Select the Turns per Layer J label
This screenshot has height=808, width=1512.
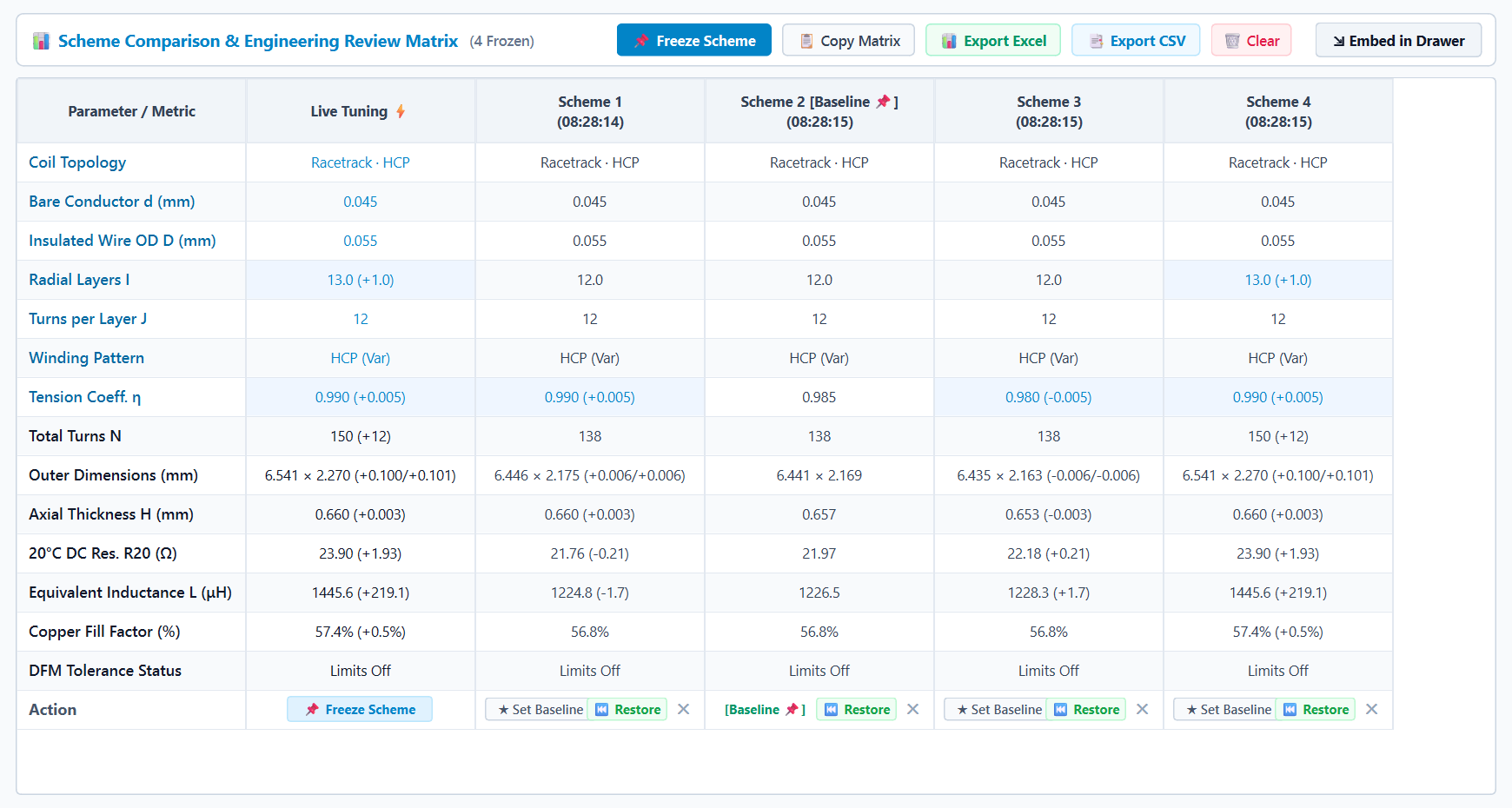point(88,319)
